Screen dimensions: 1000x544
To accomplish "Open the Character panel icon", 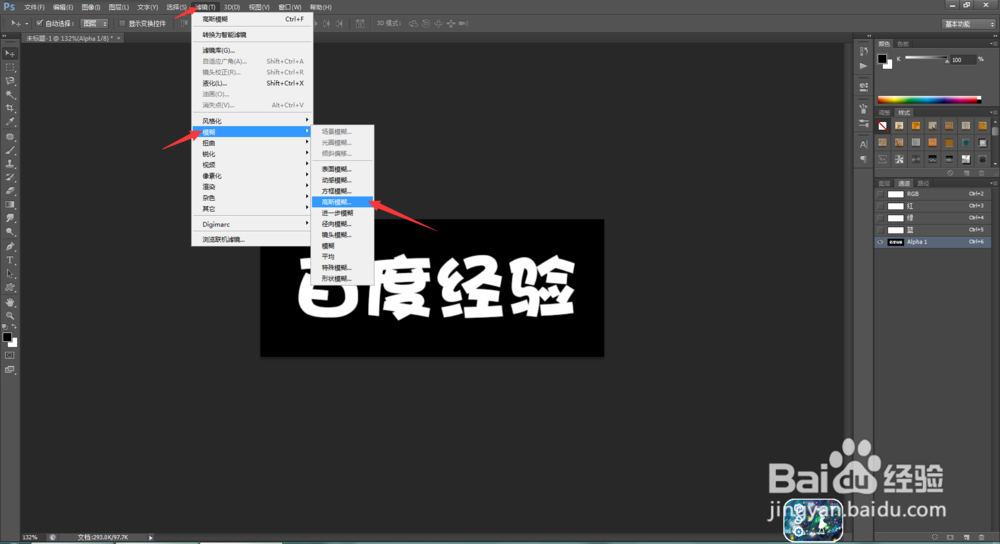I will 864,144.
